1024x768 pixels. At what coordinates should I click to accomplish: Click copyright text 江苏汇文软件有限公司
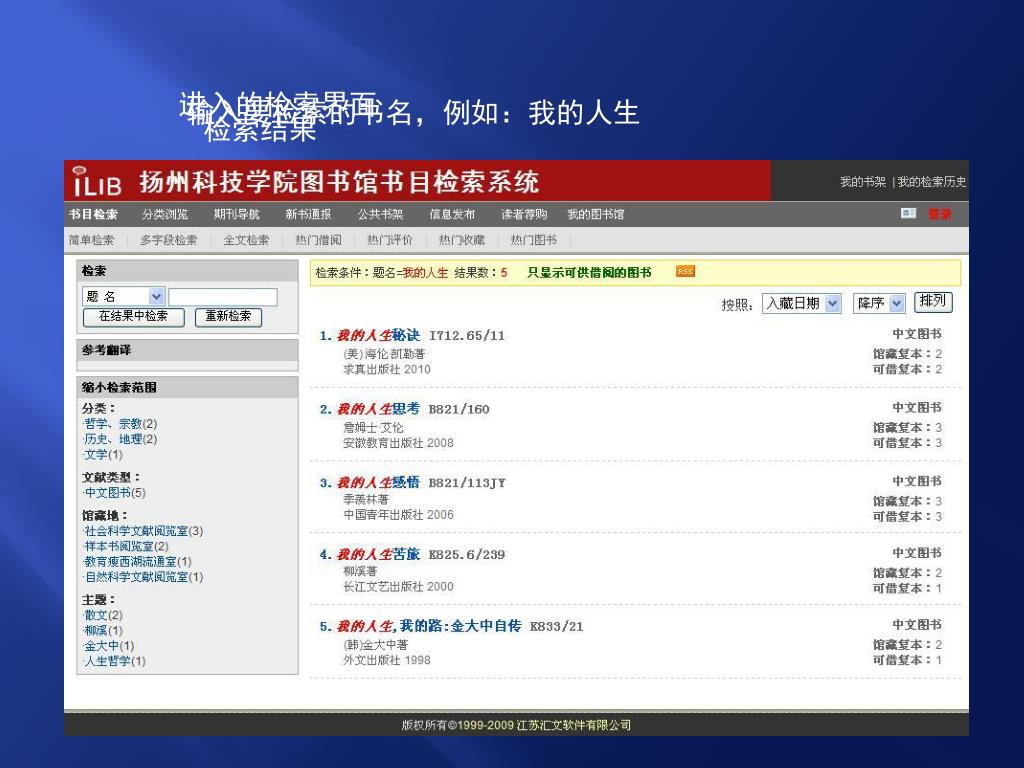click(573, 725)
